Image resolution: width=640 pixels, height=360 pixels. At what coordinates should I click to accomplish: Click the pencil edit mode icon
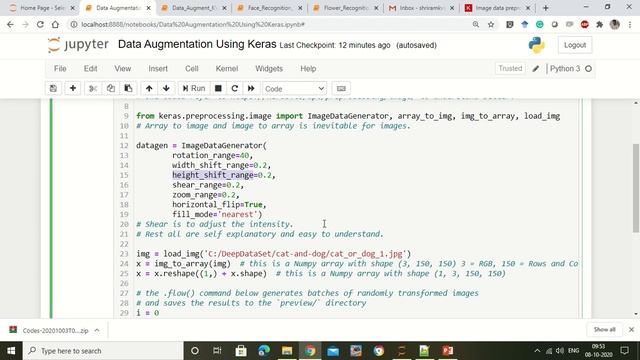pyautogui.click(x=536, y=69)
